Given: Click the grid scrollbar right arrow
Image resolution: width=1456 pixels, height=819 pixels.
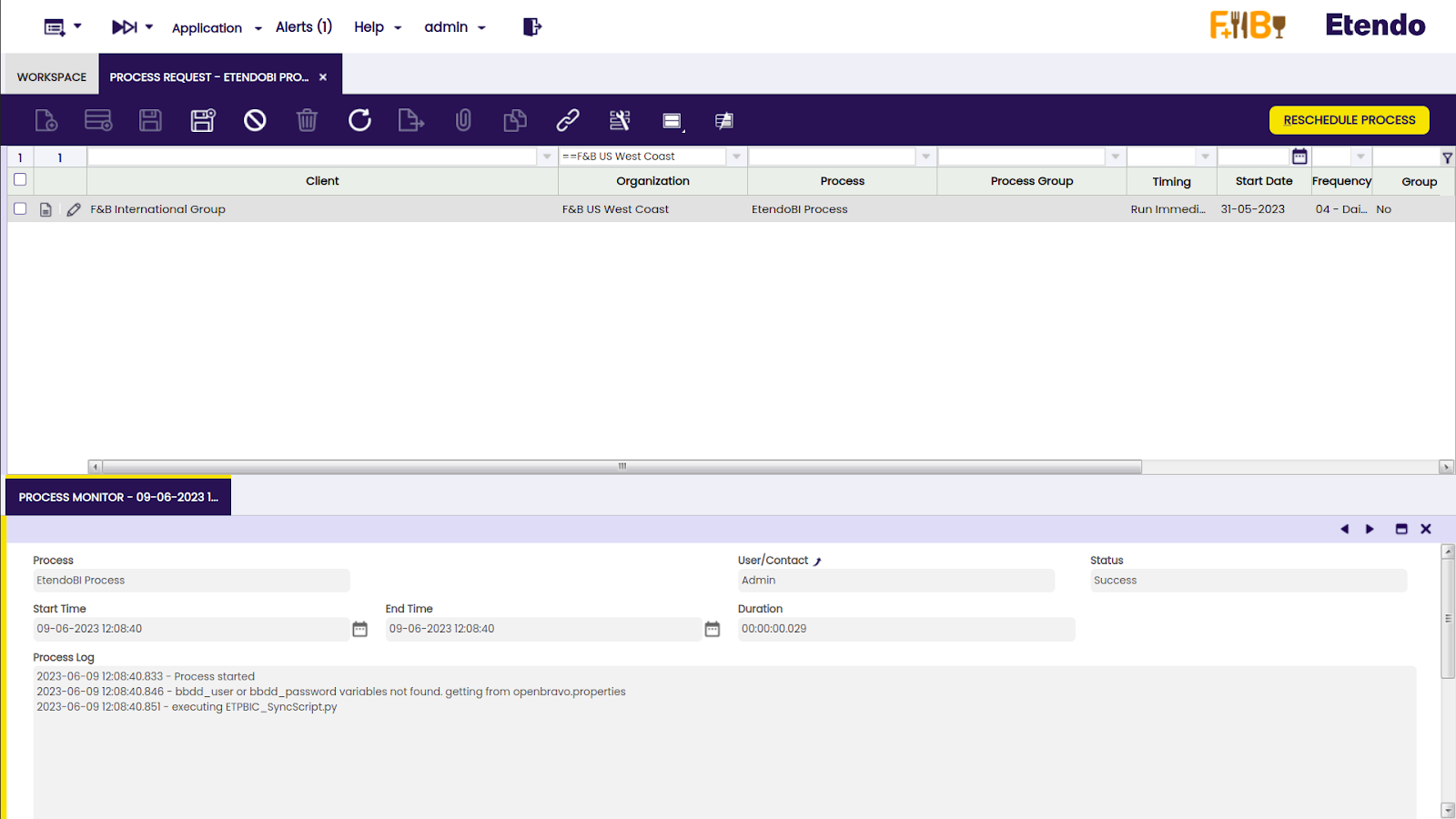Looking at the screenshot, I should [1446, 467].
